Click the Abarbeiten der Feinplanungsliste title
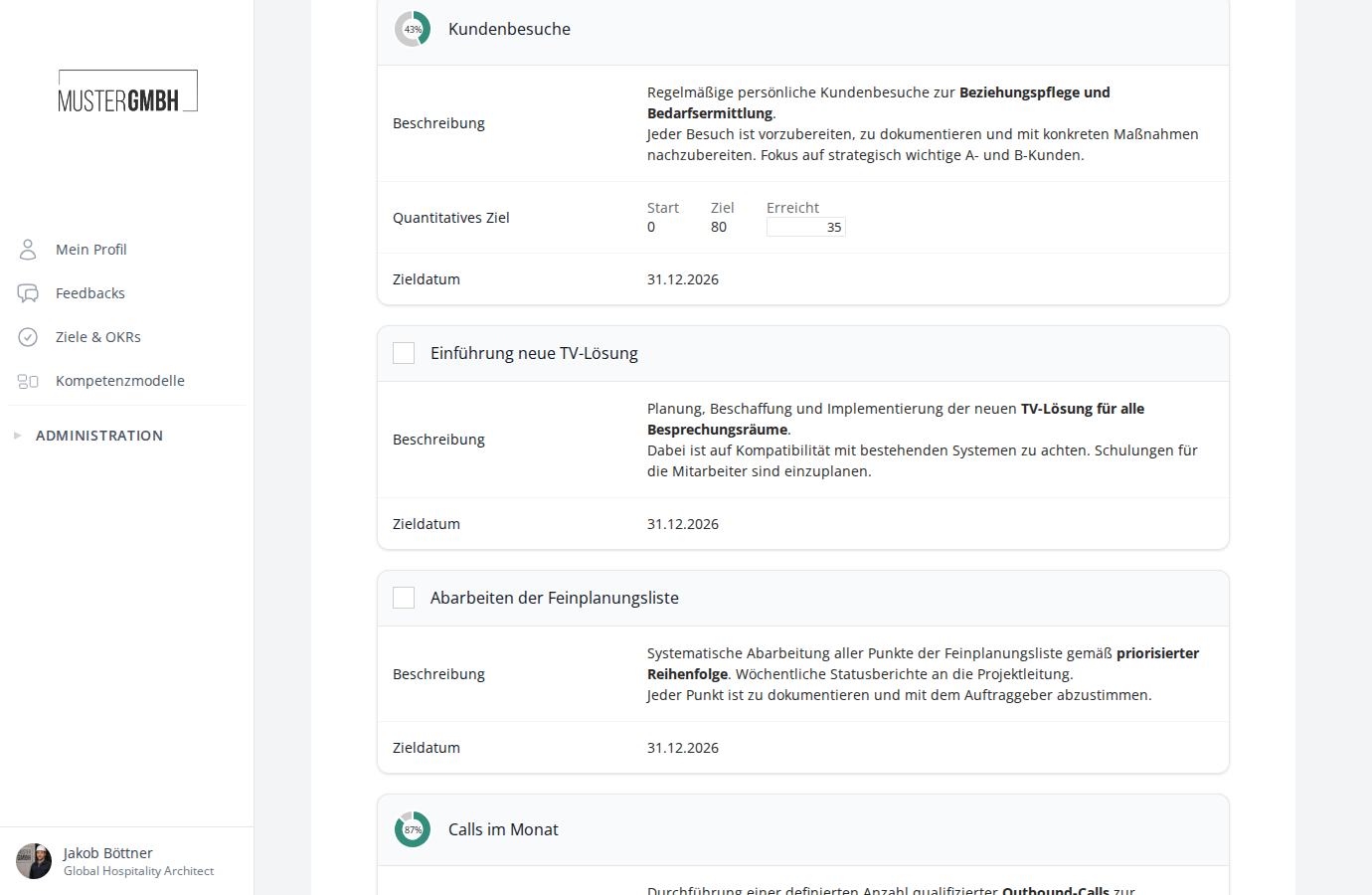This screenshot has width=1372, height=895. [x=555, y=598]
